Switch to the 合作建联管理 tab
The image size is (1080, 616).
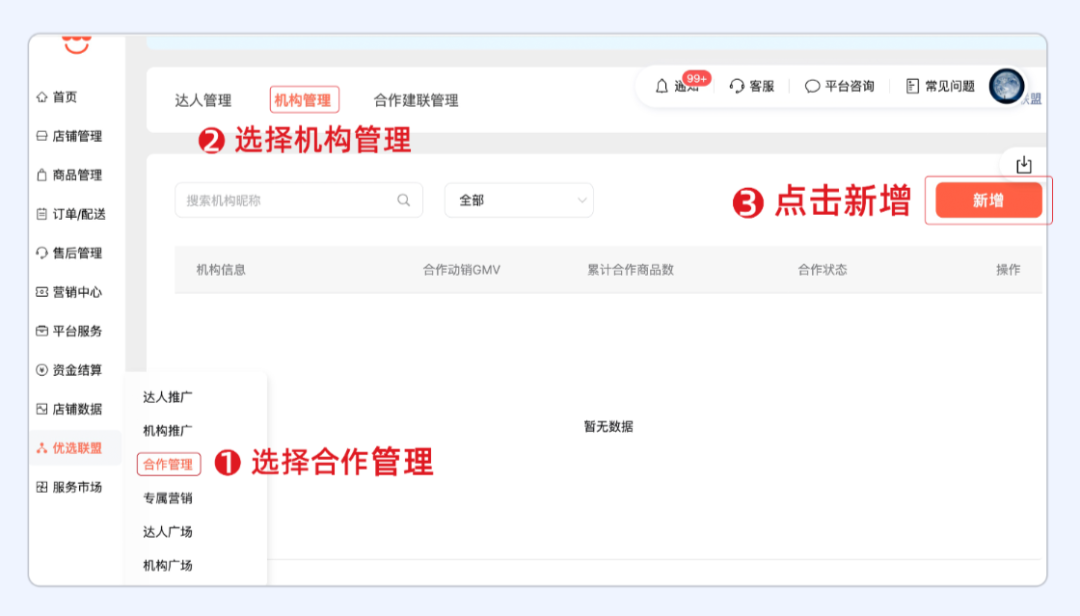(413, 100)
